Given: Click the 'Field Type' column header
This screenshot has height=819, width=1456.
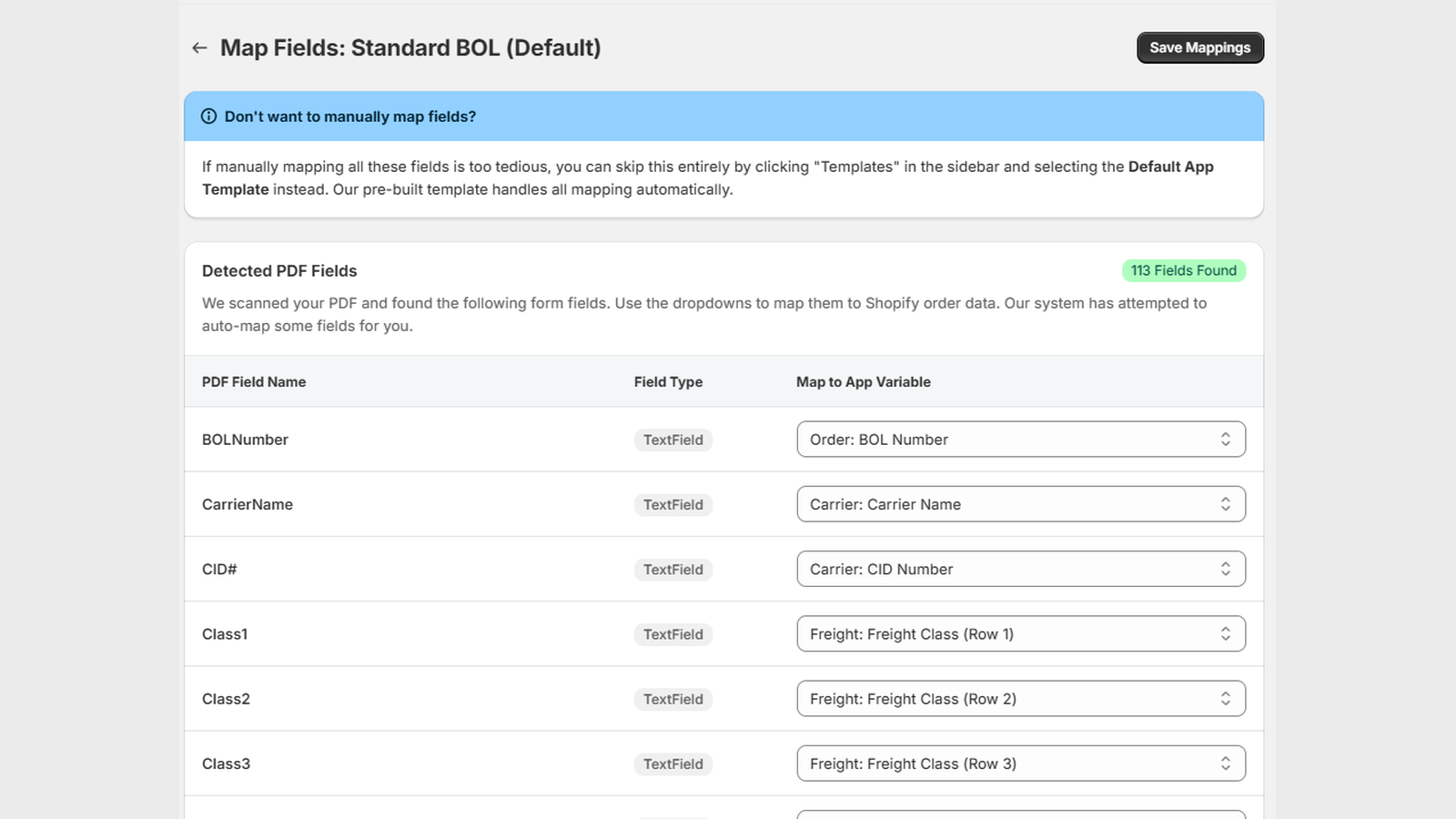Looking at the screenshot, I should pos(668,382).
